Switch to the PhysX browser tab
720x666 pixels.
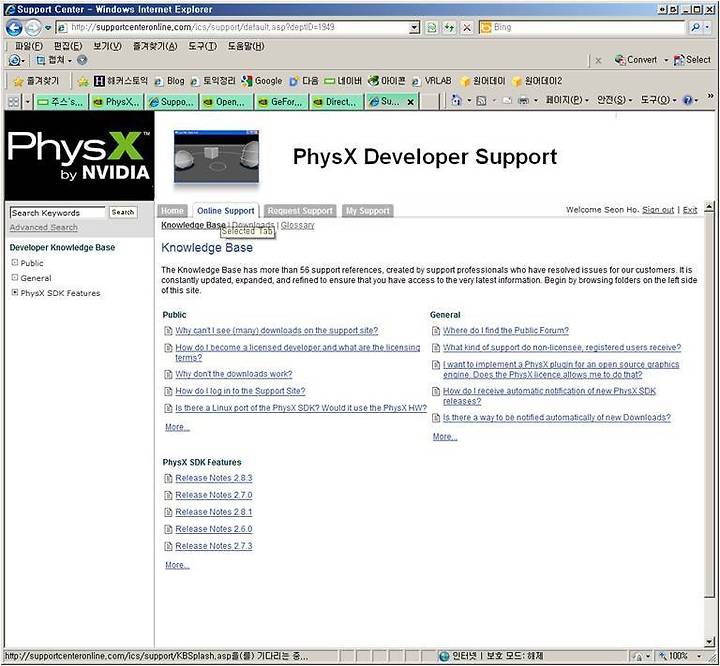(117, 102)
